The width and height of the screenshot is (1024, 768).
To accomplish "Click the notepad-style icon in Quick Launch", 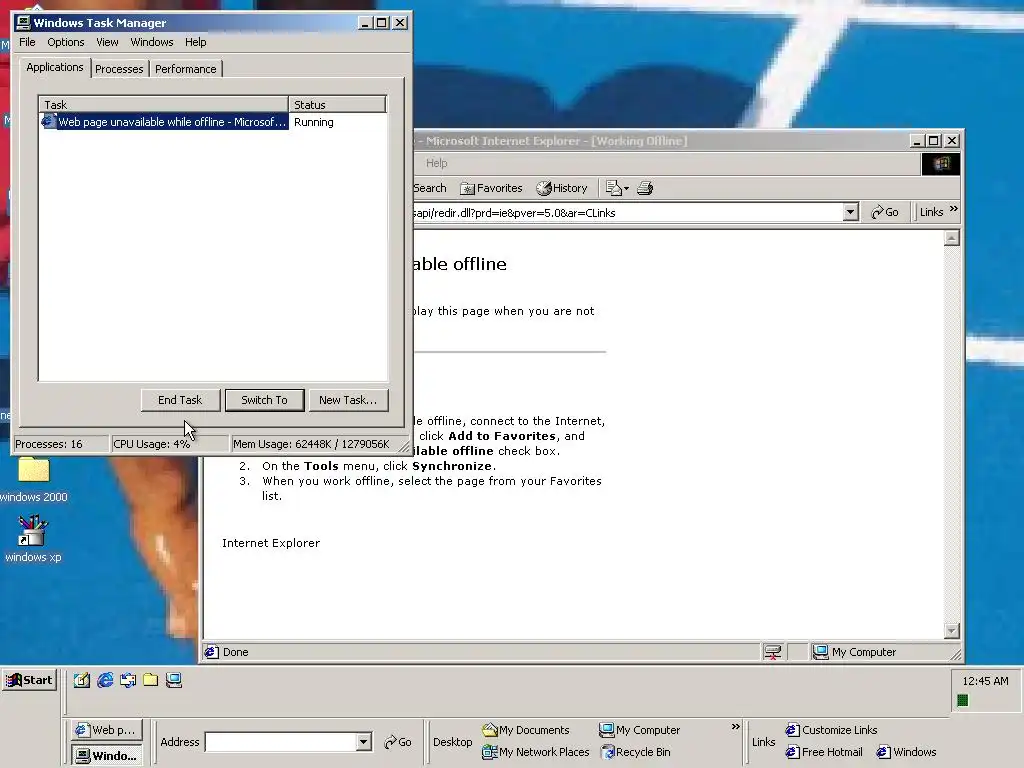I will [82, 680].
